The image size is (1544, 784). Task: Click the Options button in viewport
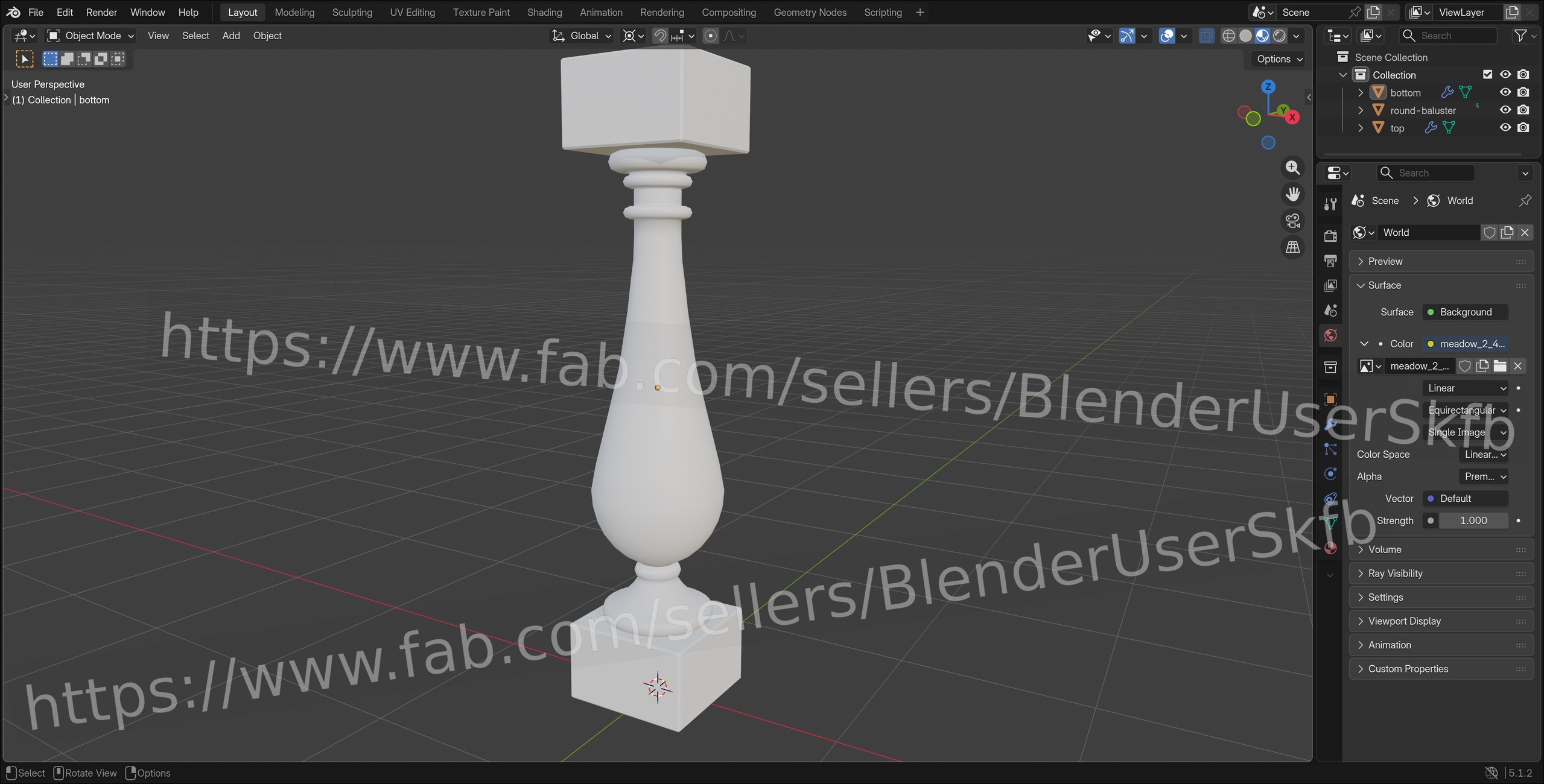coord(1278,59)
